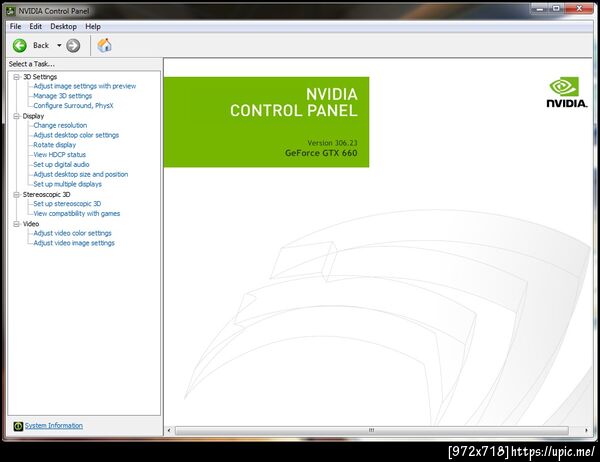Collapse the Video tree node
This screenshot has height=462, width=600.
pos(16,224)
